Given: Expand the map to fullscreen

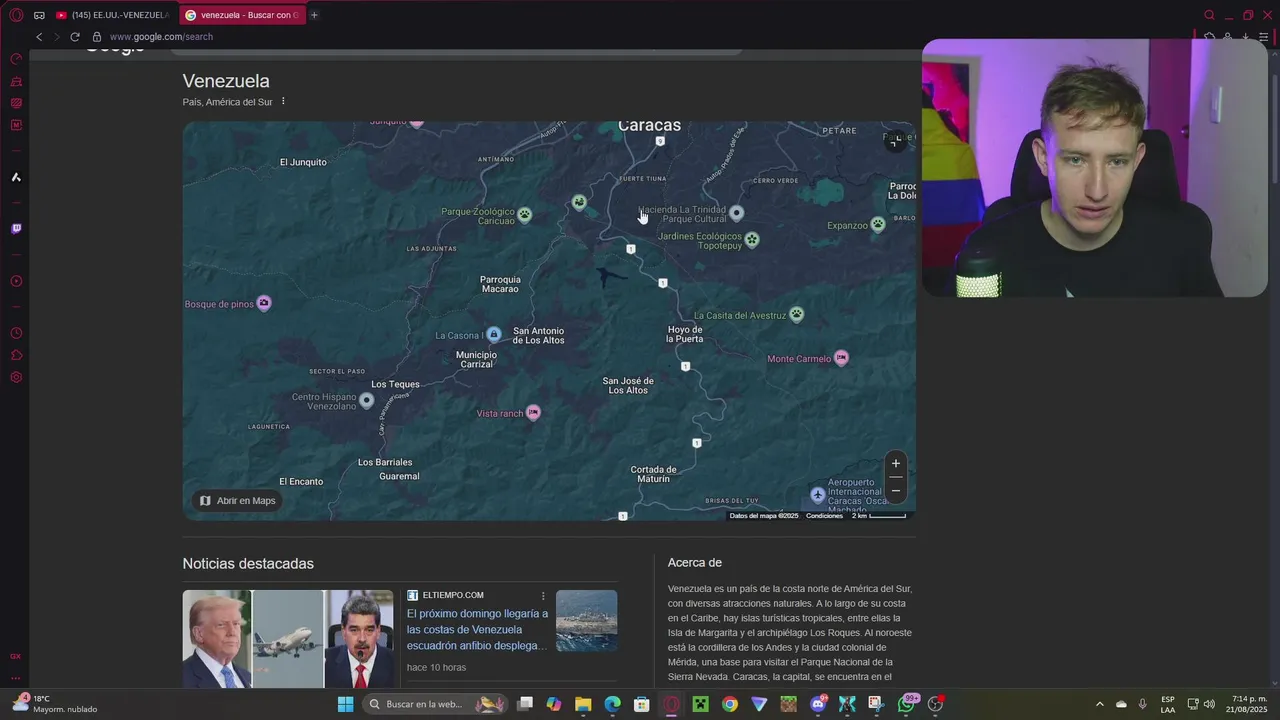Looking at the screenshot, I should (x=896, y=141).
